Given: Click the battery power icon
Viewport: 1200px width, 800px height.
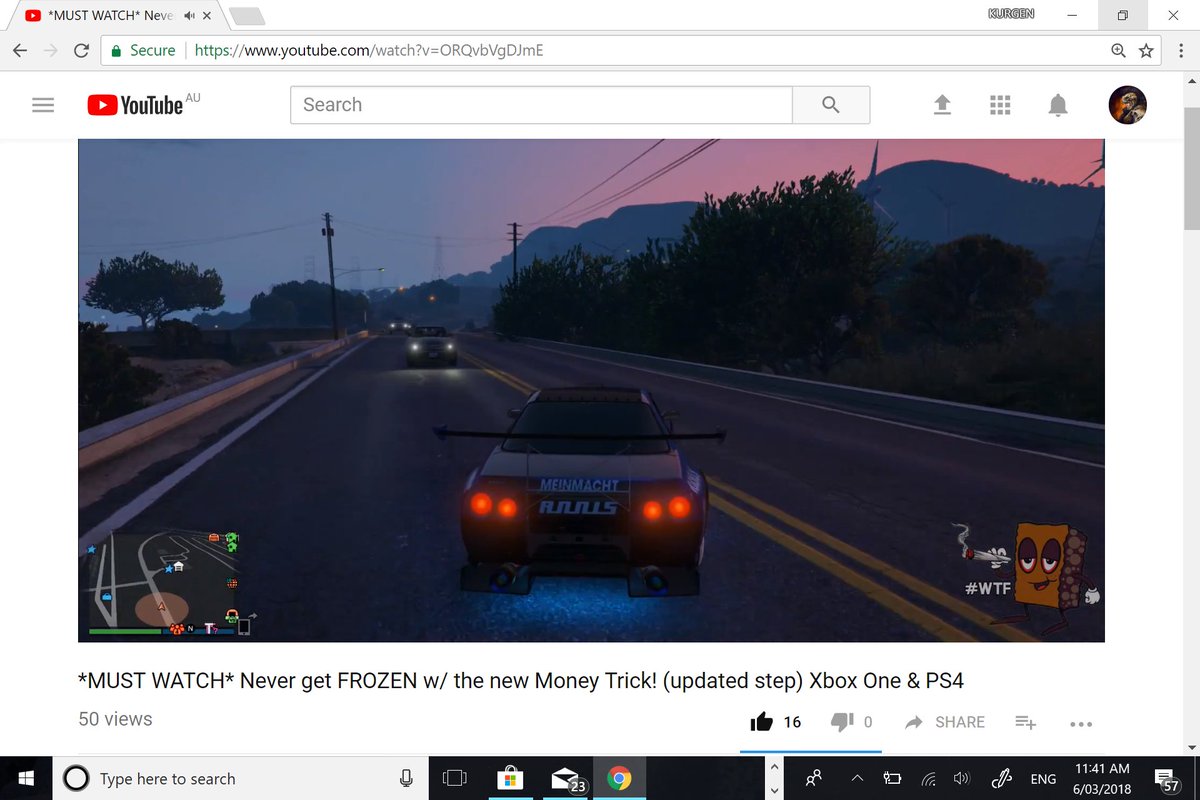Looking at the screenshot, I should point(893,779).
